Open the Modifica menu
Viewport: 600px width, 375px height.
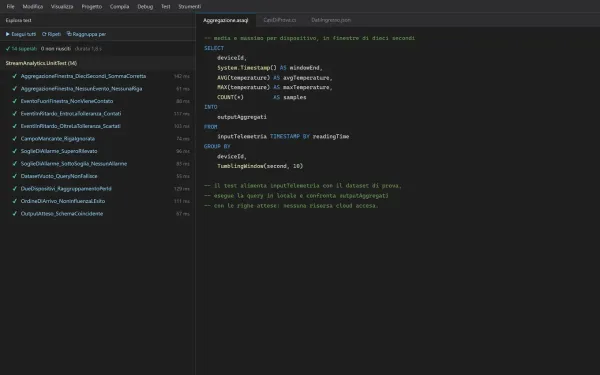point(33,7)
